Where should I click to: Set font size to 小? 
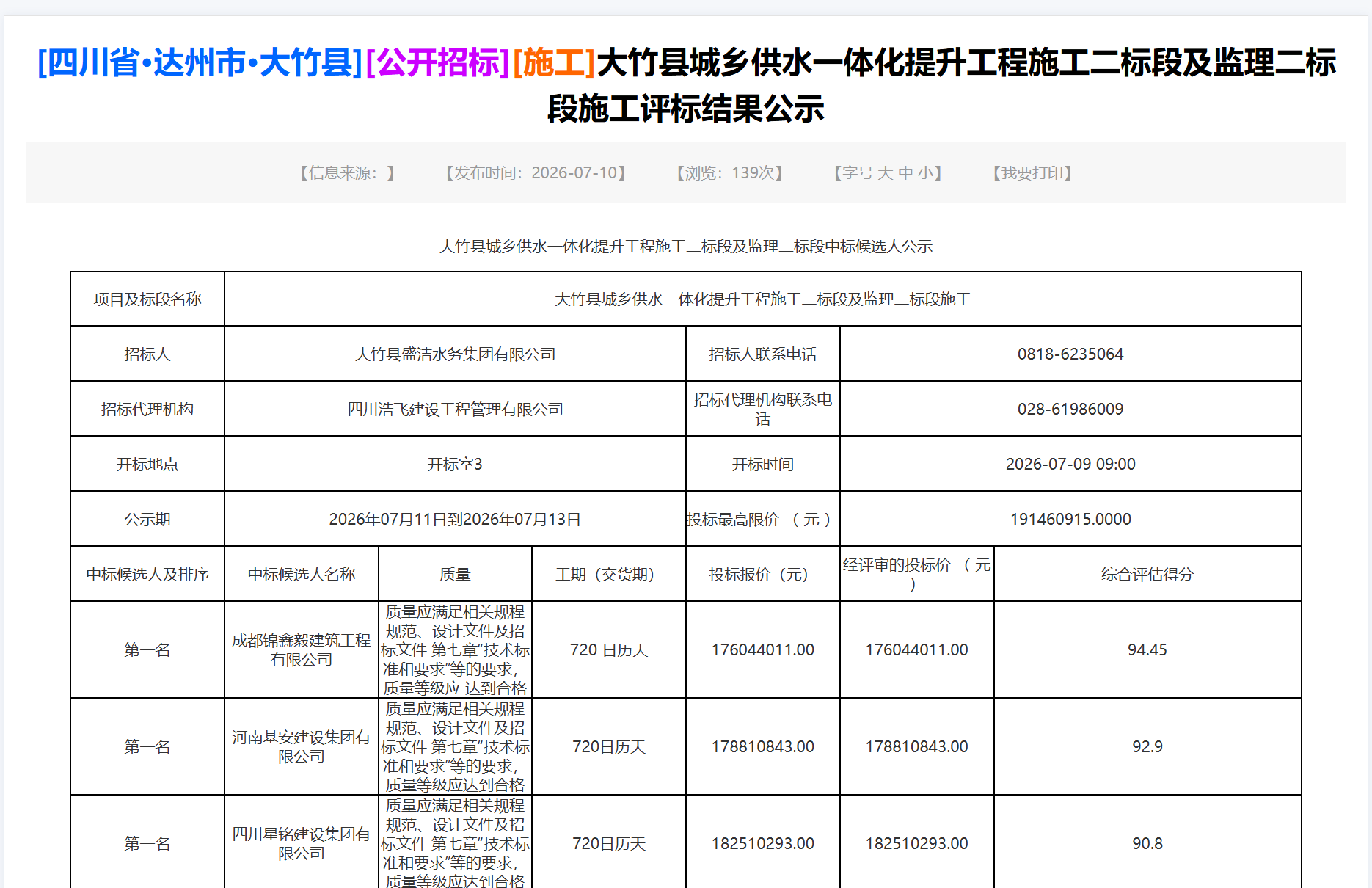[x=925, y=173]
